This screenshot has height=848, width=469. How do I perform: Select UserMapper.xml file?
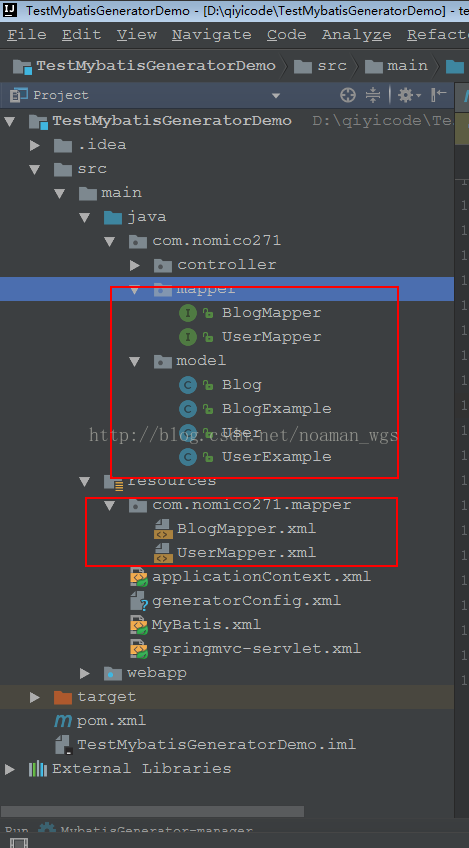[x=246, y=553]
